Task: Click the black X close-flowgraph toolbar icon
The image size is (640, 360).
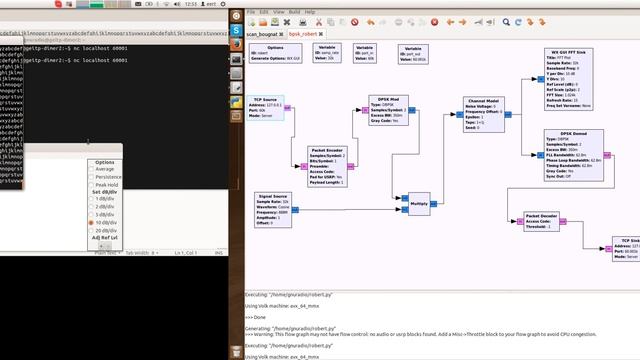Action: [x=287, y=22]
